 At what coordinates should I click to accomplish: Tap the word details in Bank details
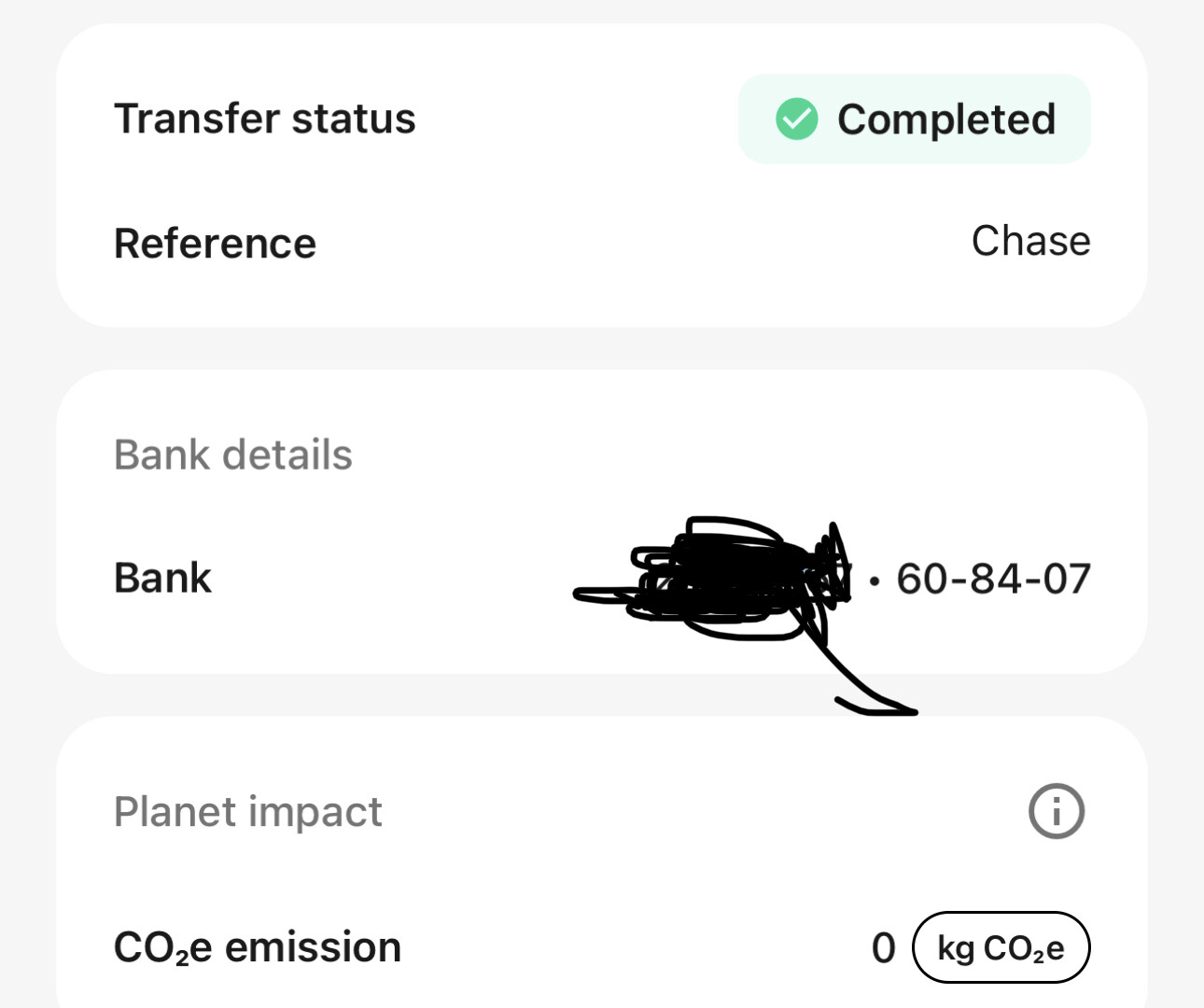tap(287, 455)
